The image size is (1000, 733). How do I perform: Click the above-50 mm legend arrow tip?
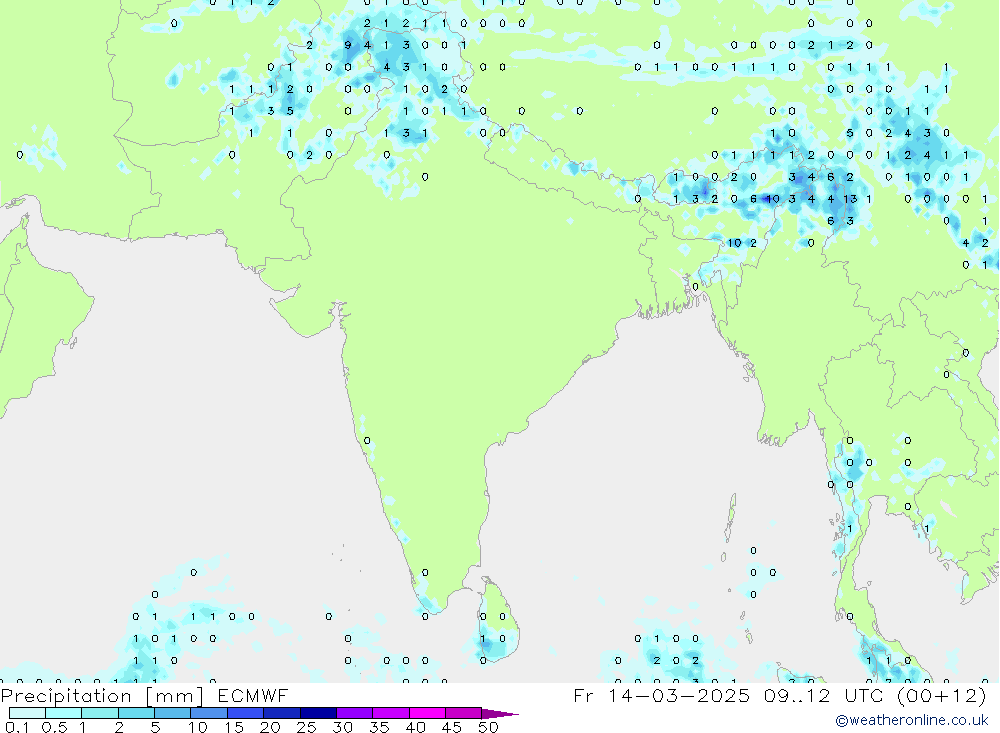pos(501,714)
